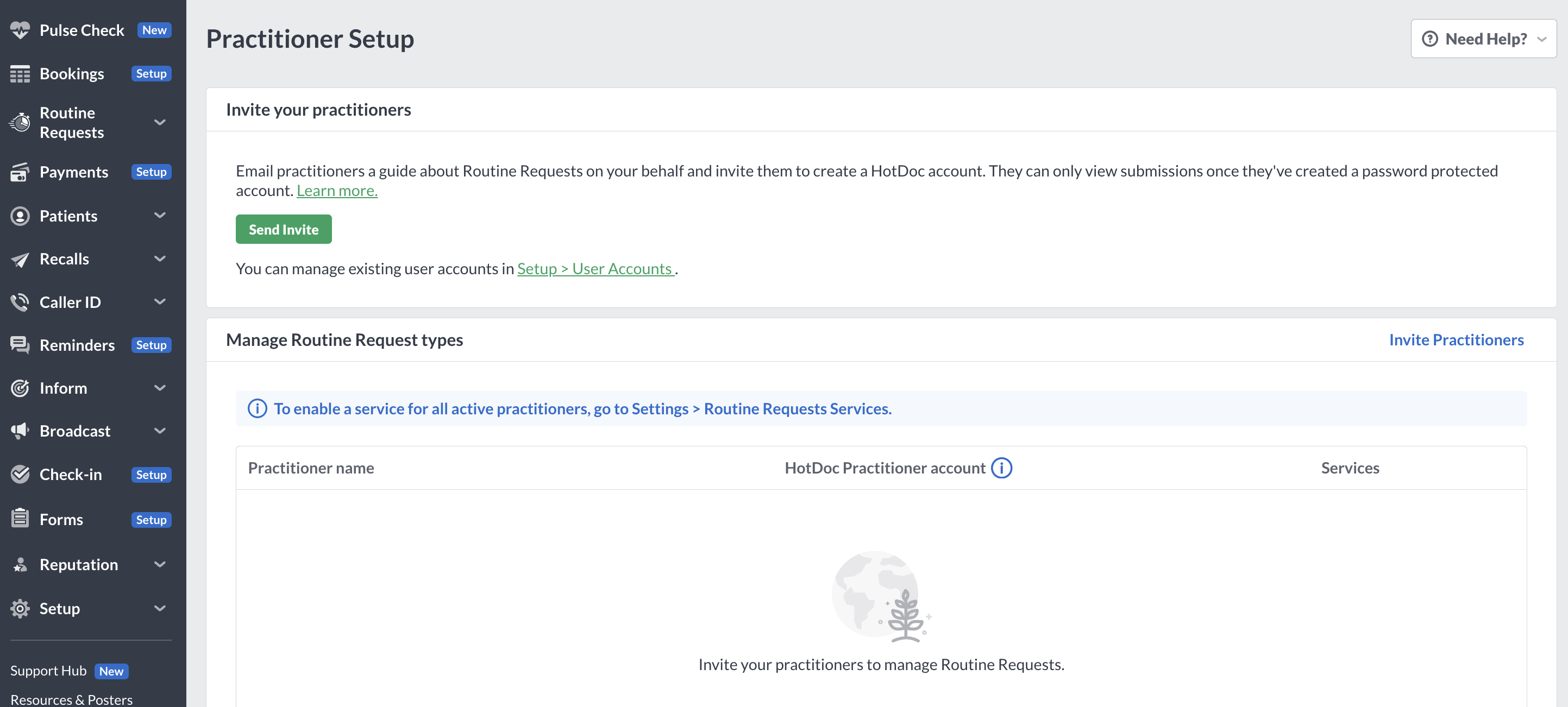
Task: Click the Reminders chat bubble icon
Action: (x=20, y=345)
